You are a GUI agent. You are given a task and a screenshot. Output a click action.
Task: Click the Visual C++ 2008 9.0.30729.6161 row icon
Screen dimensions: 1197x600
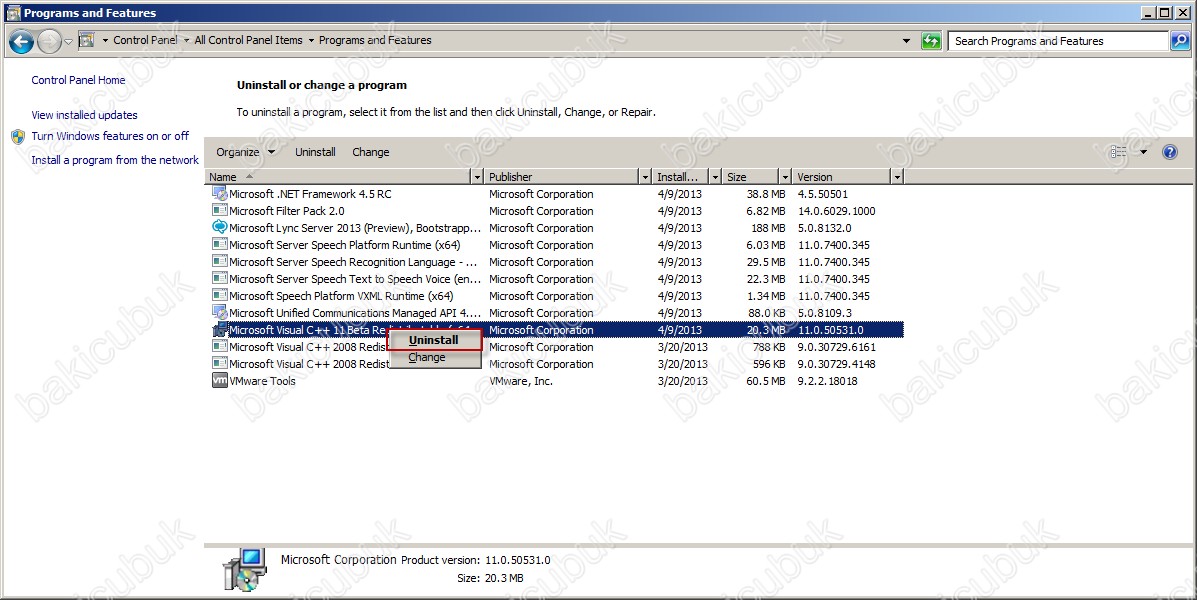point(220,347)
